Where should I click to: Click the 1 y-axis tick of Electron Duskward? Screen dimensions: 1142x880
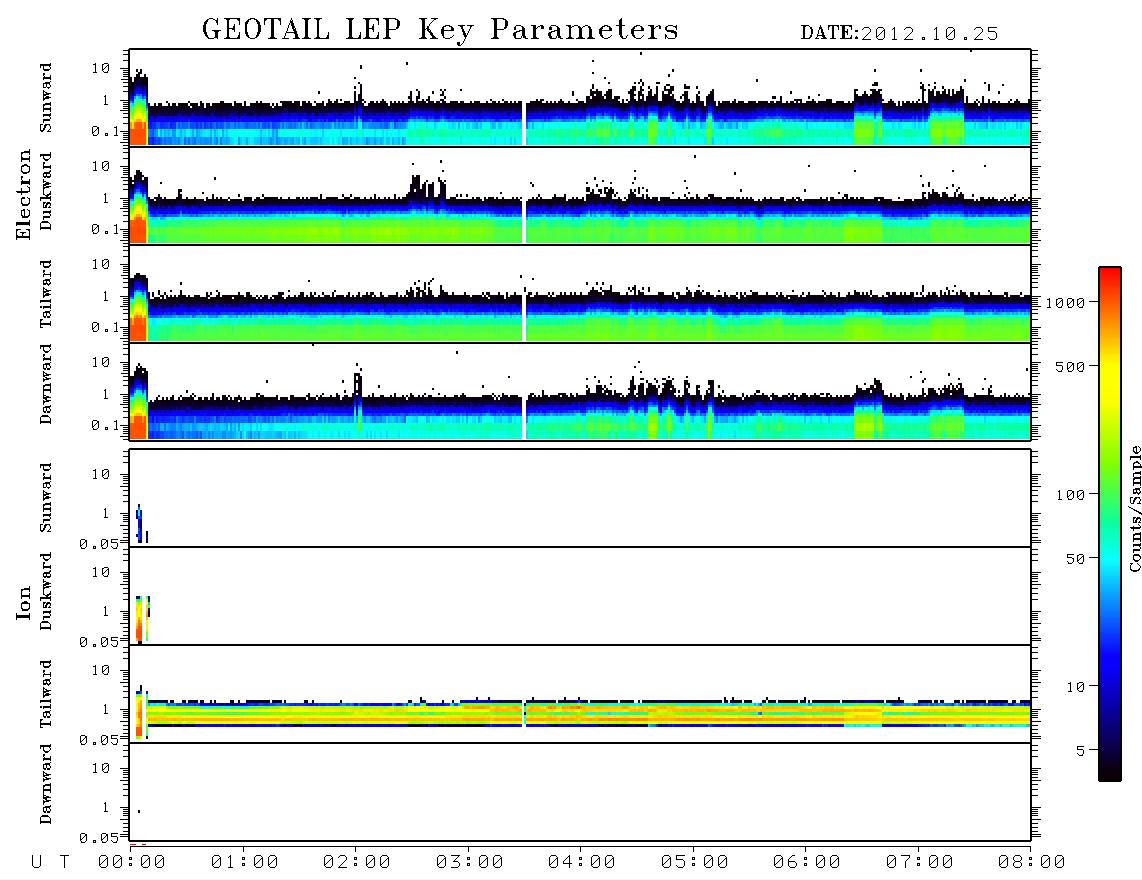point(106,198)
